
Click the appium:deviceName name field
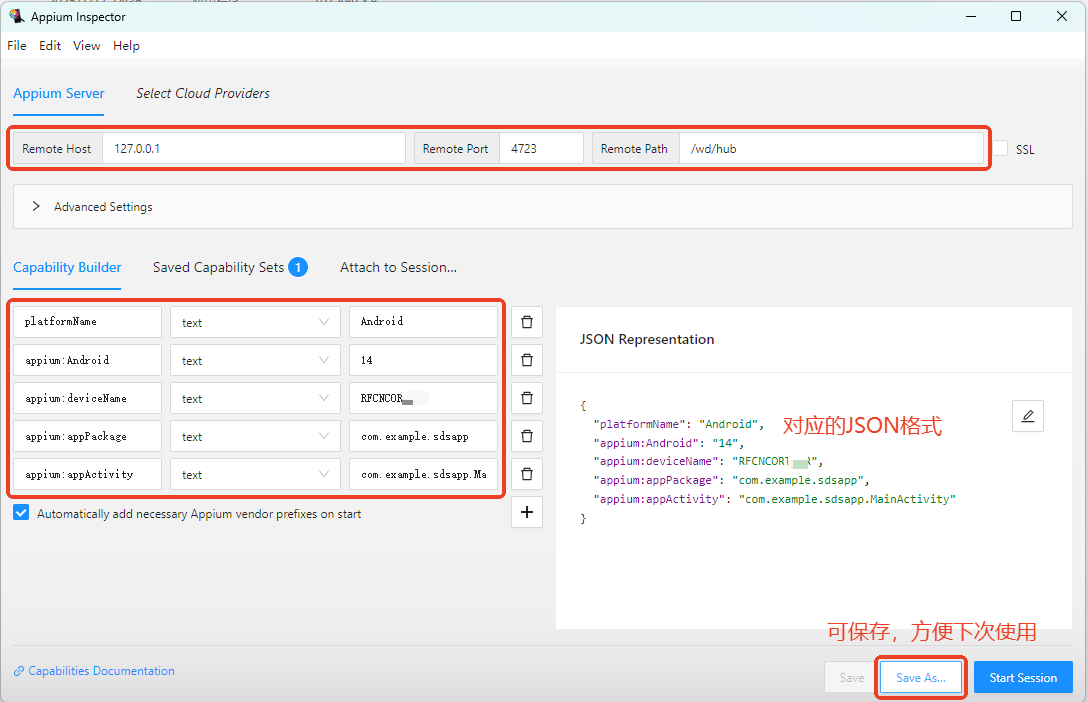pyautogui.click(x=87, y=398)
